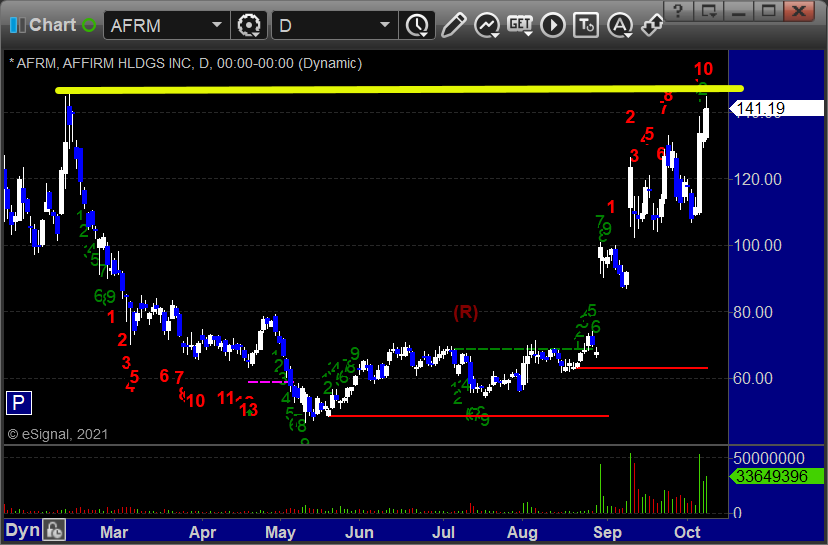This screenshot has height=545, width=828.
Task: Open the D interval dropdown
Action: 385,25
